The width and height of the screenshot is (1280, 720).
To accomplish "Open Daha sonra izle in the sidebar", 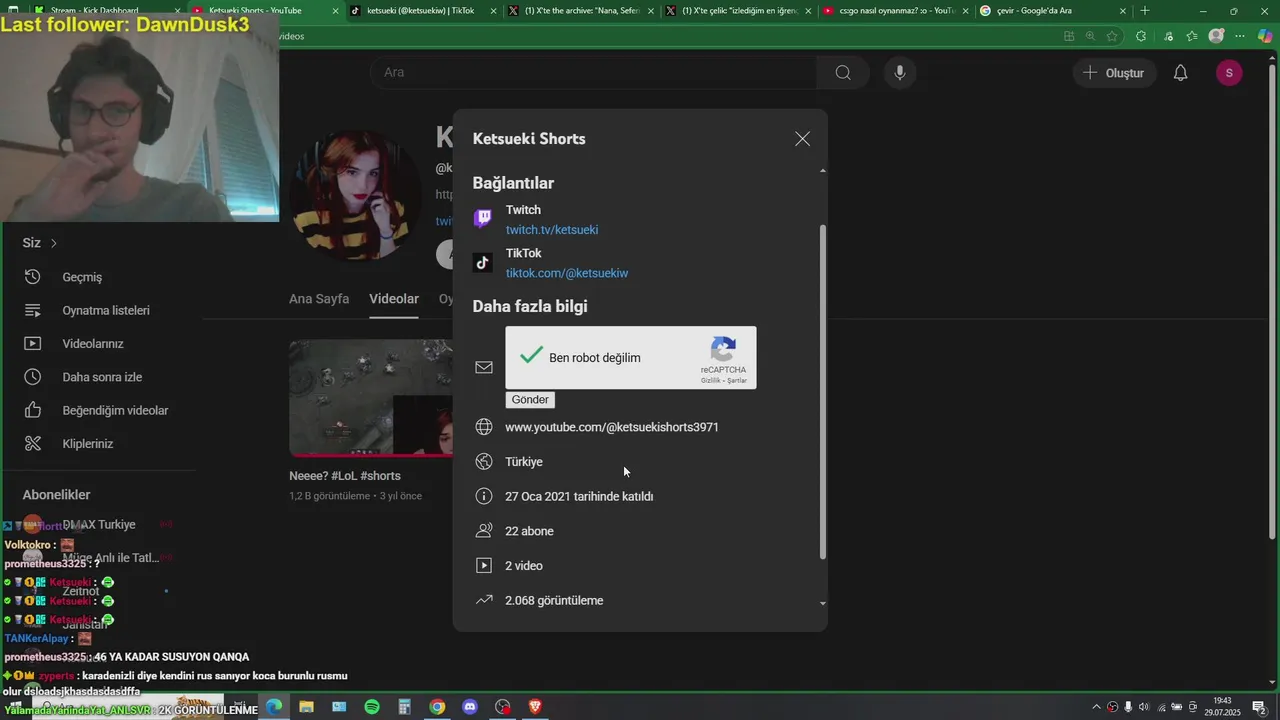I will [x=100, y=377].
